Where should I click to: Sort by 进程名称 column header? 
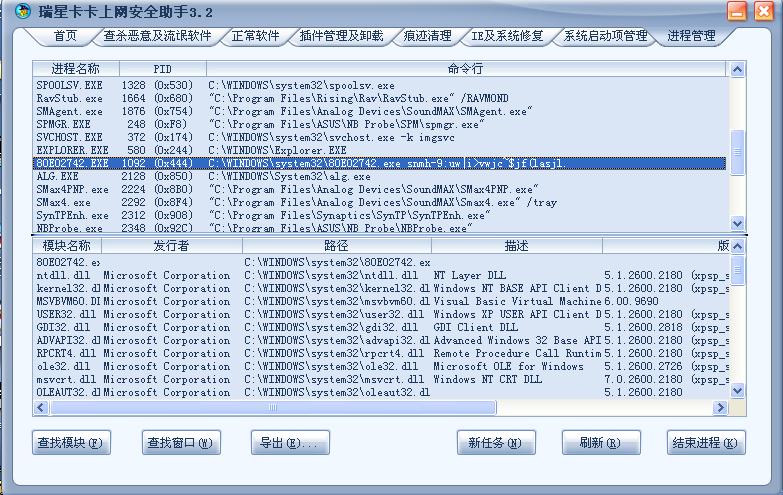pos(76,69)
